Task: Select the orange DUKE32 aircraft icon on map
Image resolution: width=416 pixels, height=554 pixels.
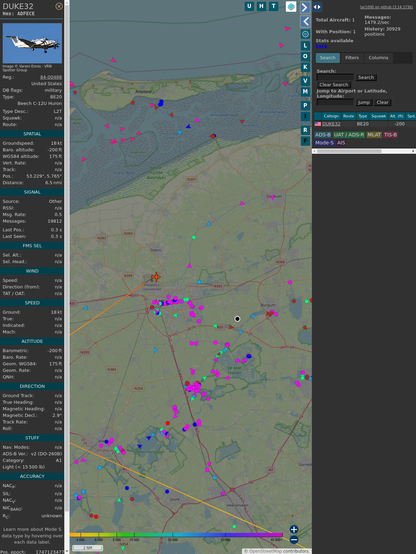Action: point(156,277)
